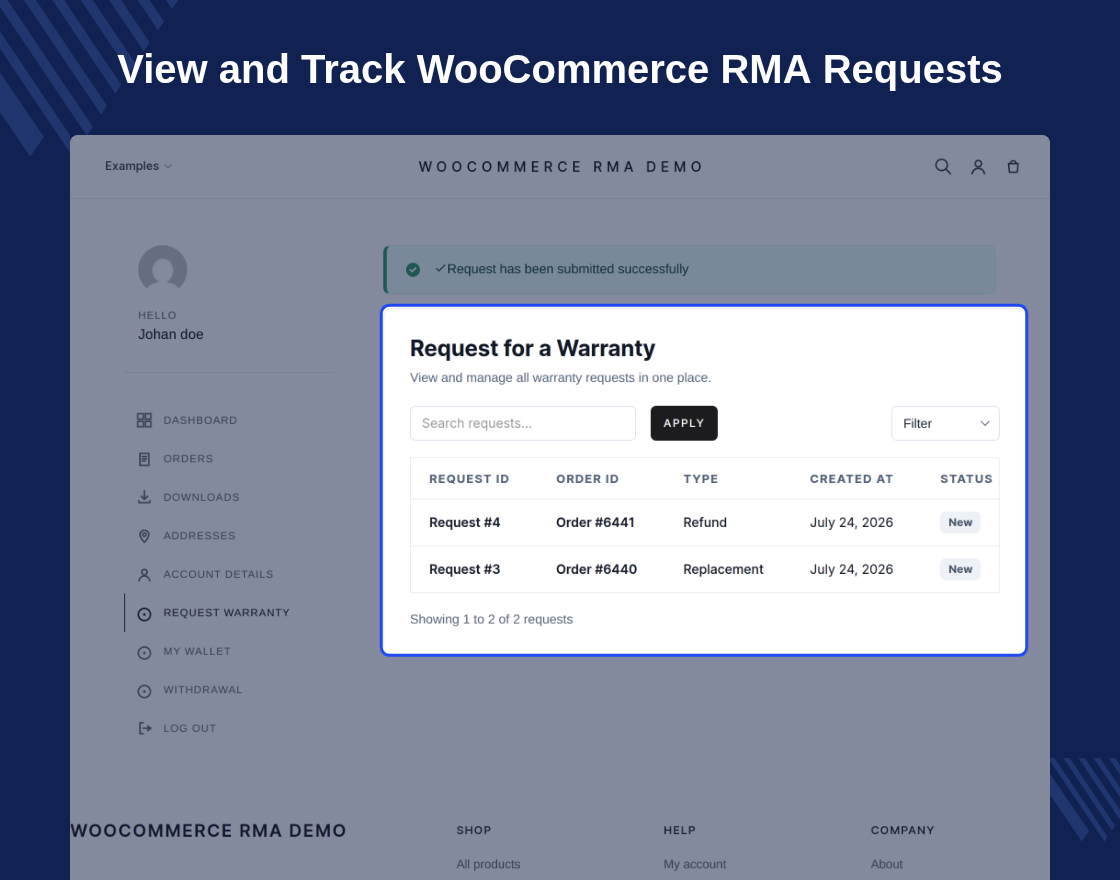The image size is (1120, 880).
Task: Click the SHOP footer heading
Action: point(474,830)
